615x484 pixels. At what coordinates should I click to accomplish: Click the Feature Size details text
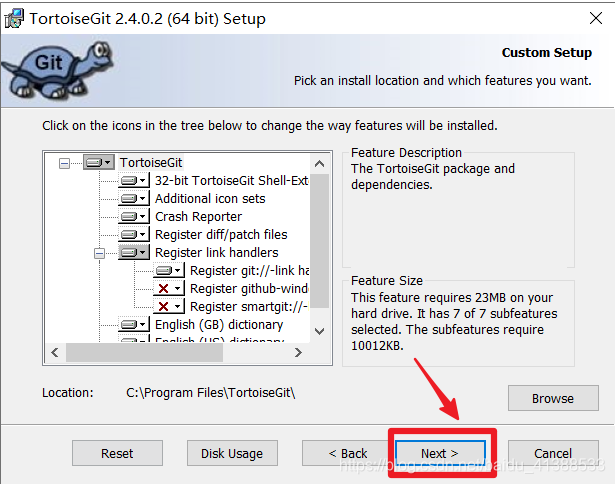point(454,322)
